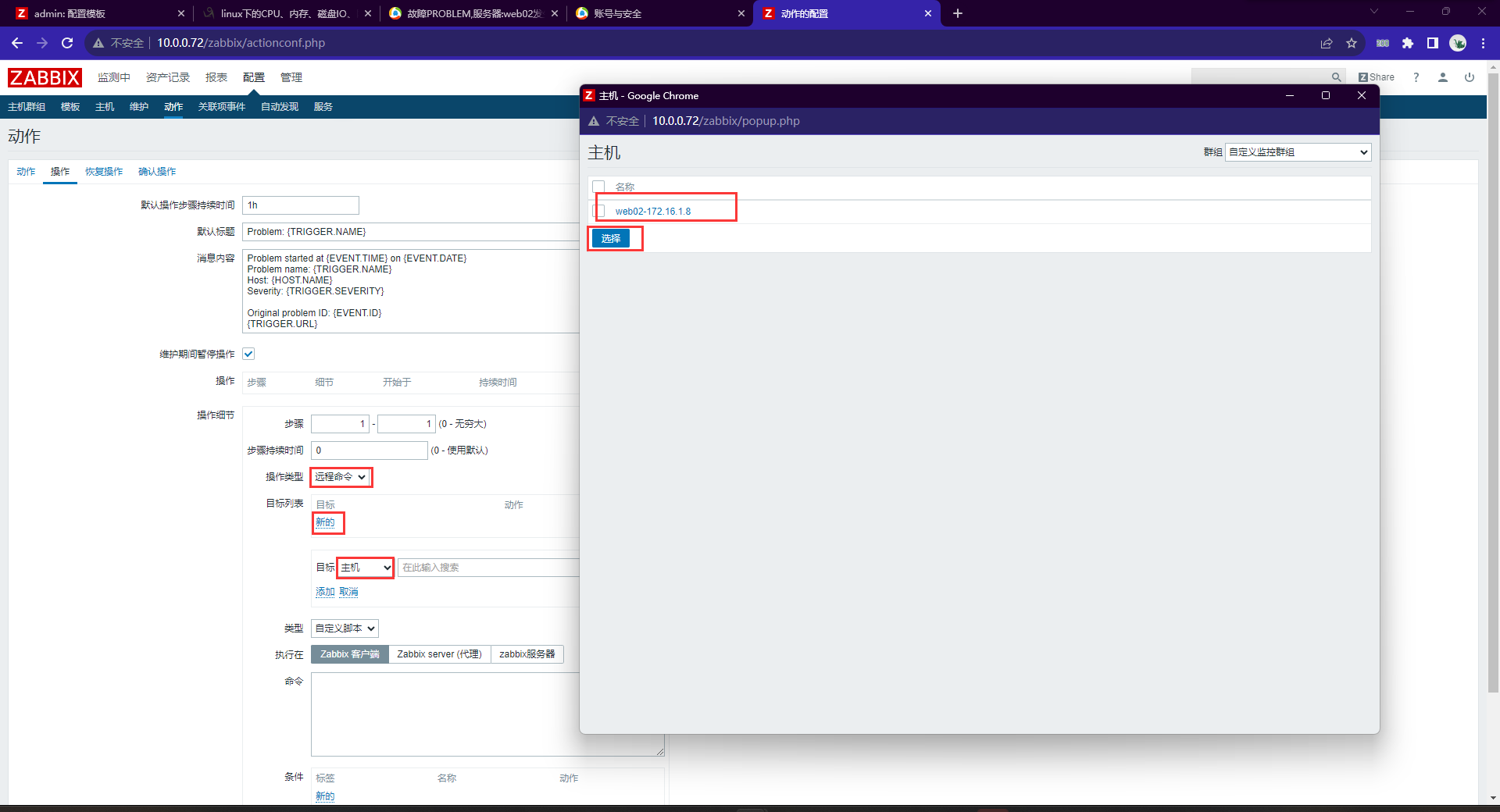Image resolution: width=1500 pixels, height=812 pixels.
Task: Go to 关联项事件 submenu
Action: point(222,107)
